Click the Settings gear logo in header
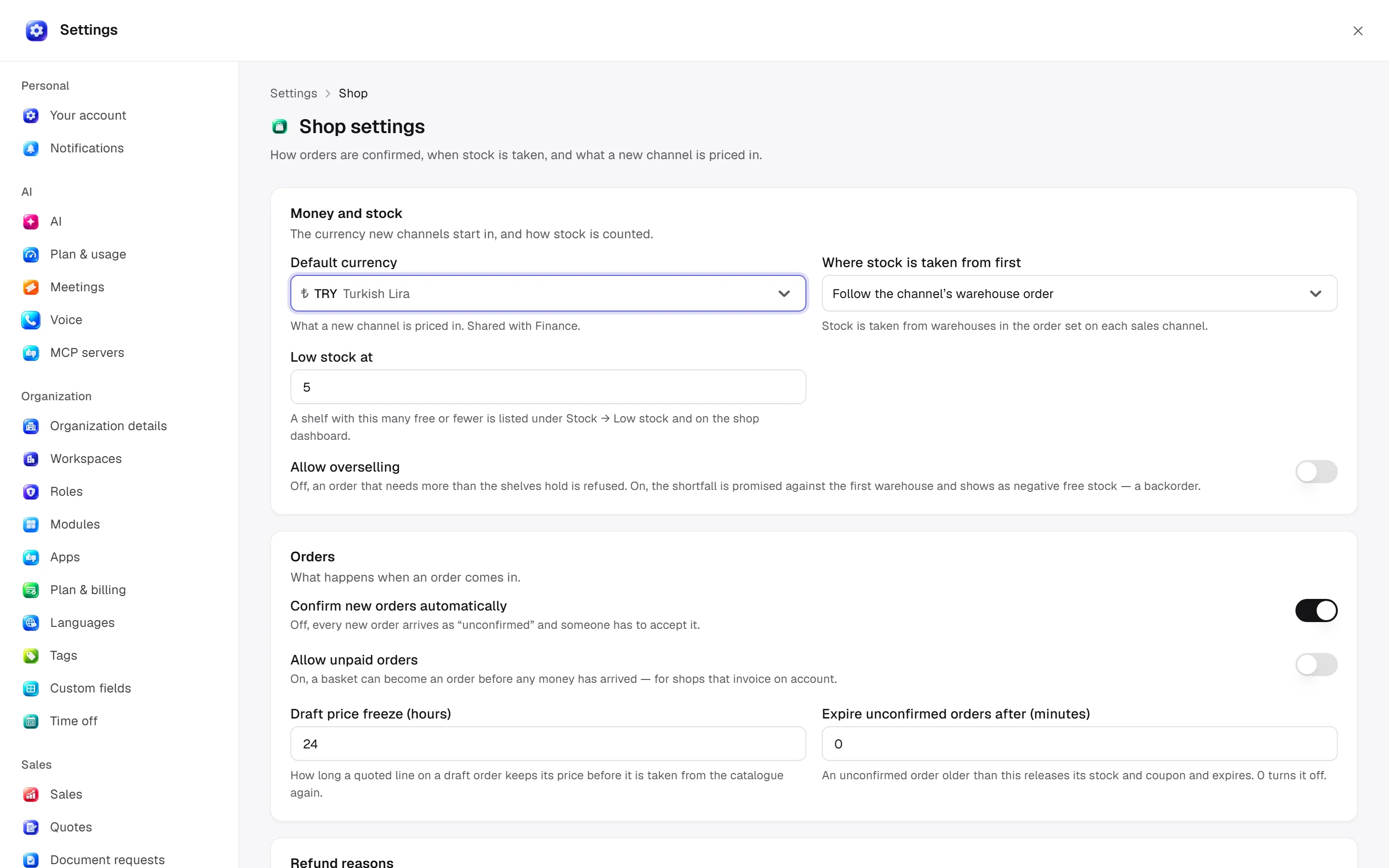 point(36,30)
